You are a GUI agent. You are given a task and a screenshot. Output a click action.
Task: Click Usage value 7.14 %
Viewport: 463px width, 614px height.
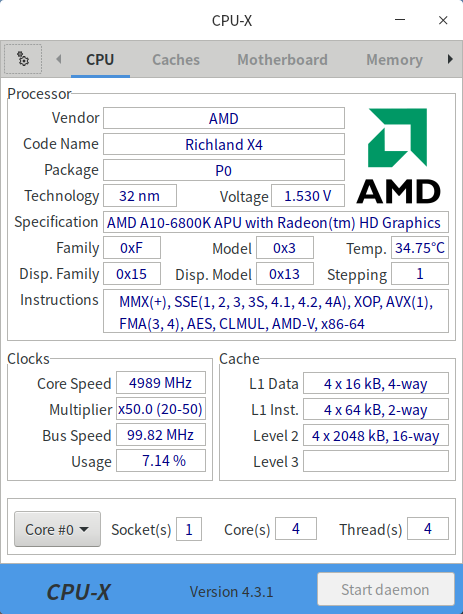tap(161, 460)
